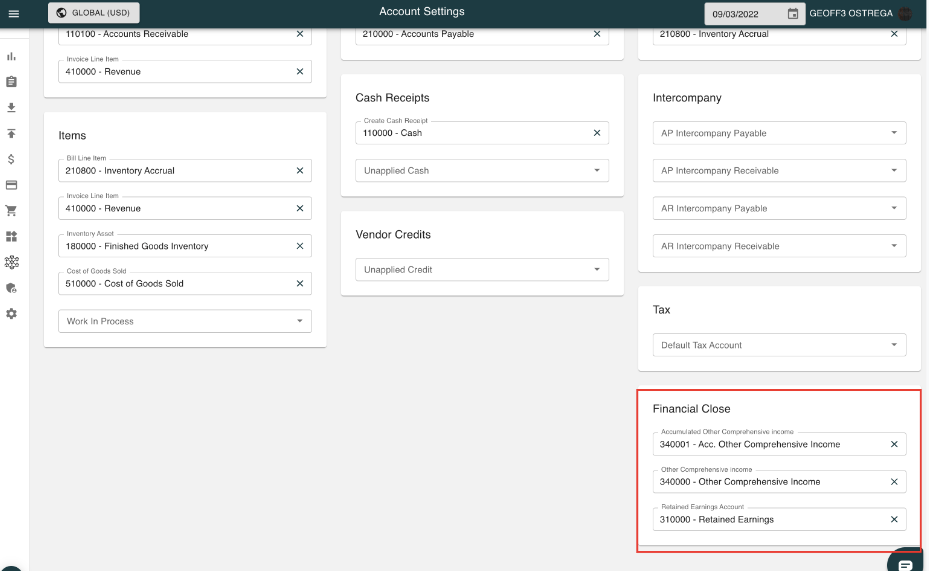Open the AP Intercompany Receivable dropdown
Screen dimensions: 929x571
779,171
